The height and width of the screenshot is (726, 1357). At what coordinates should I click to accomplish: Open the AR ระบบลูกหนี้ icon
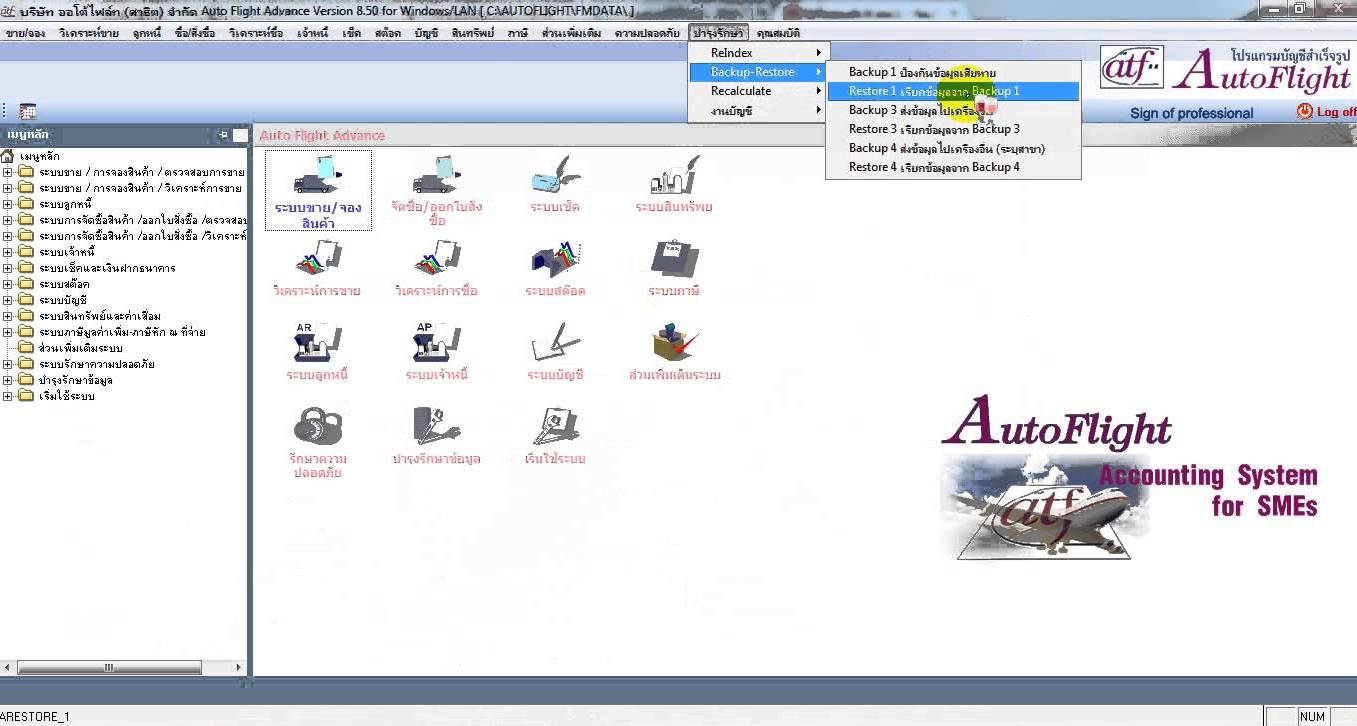click(x=318, y=343)
